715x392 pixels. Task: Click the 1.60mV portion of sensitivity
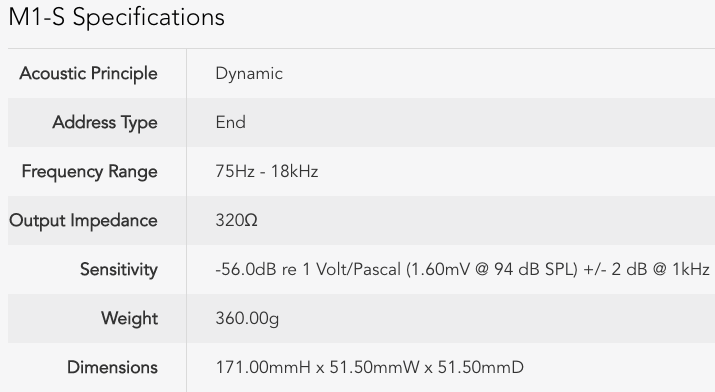coord(440,269)
